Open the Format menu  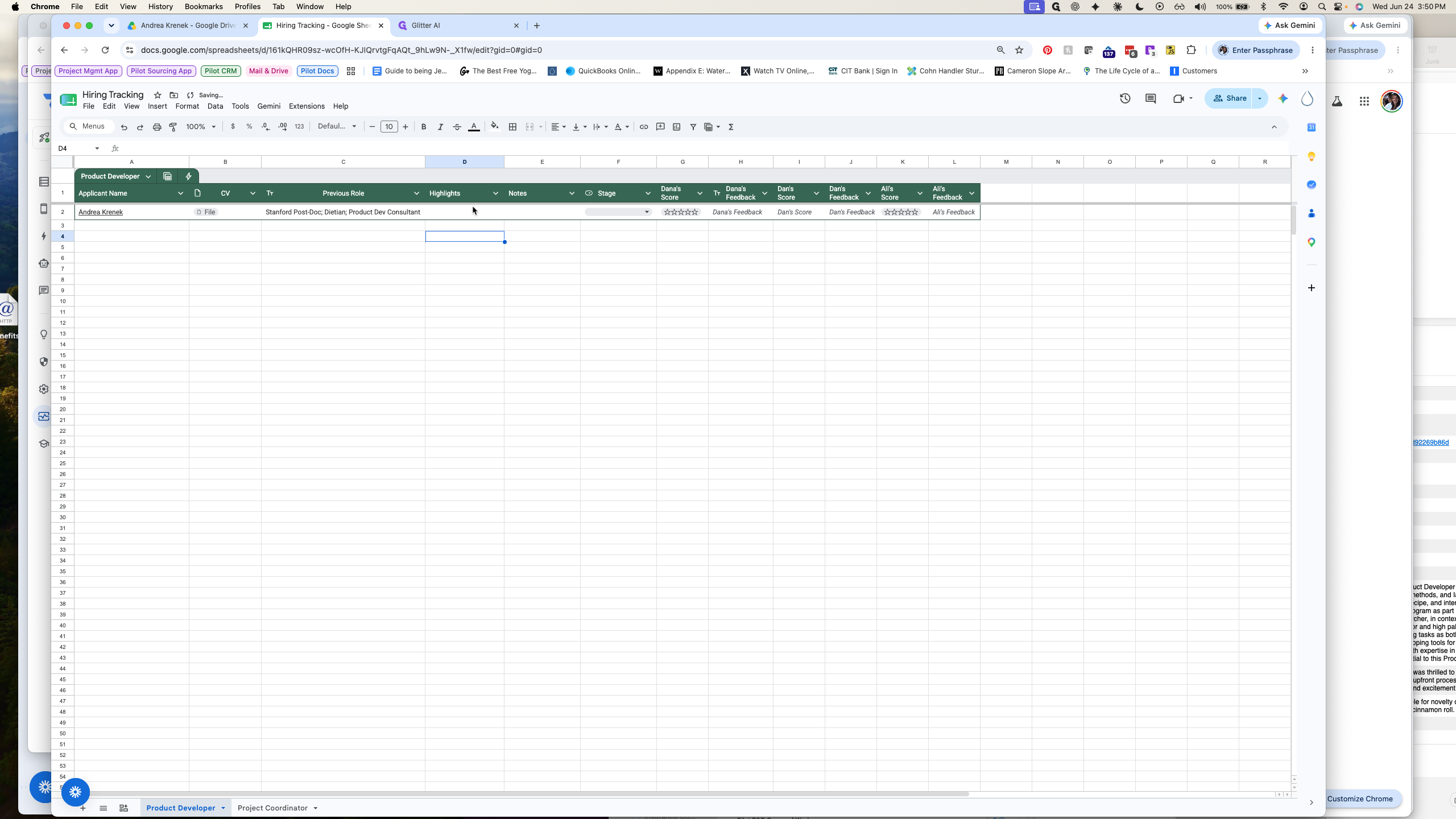click(x=187, y=106)
